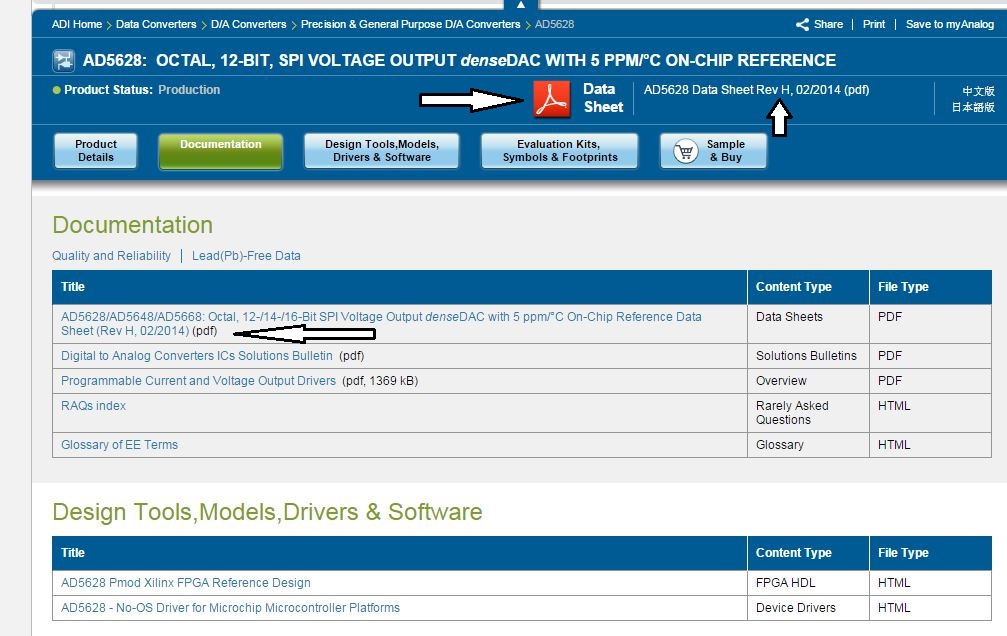Select the Documentation tab
The width and height of the screenshot is (1007, 636).
pyautogui.click(x=220, y=151)
